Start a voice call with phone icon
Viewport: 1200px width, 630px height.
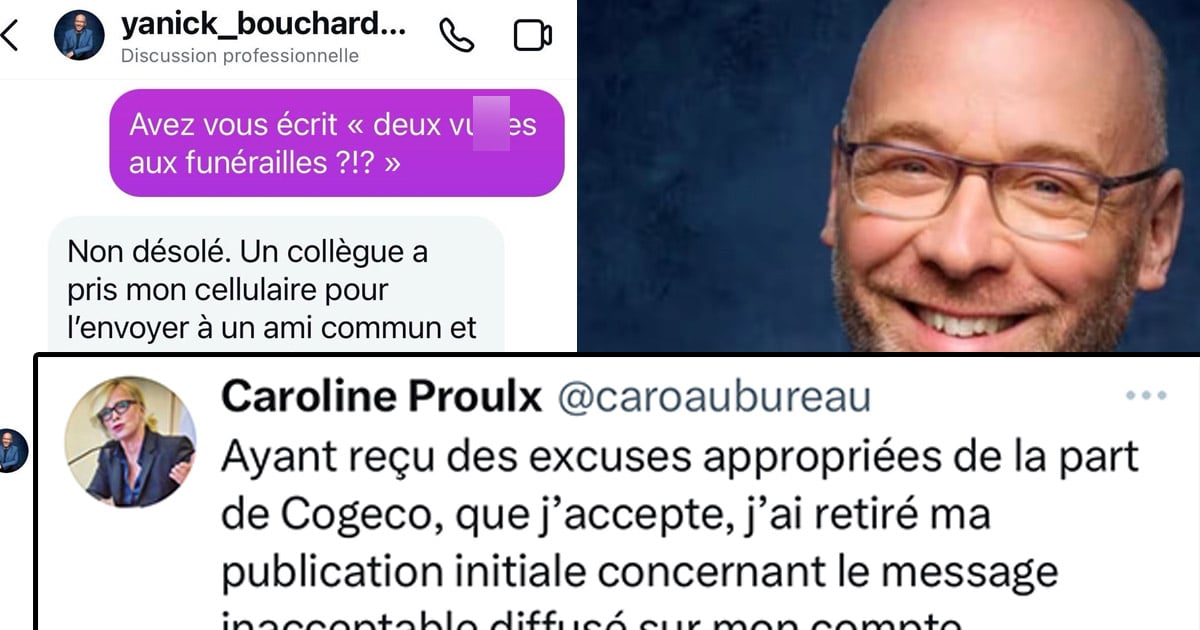point(456,36)
